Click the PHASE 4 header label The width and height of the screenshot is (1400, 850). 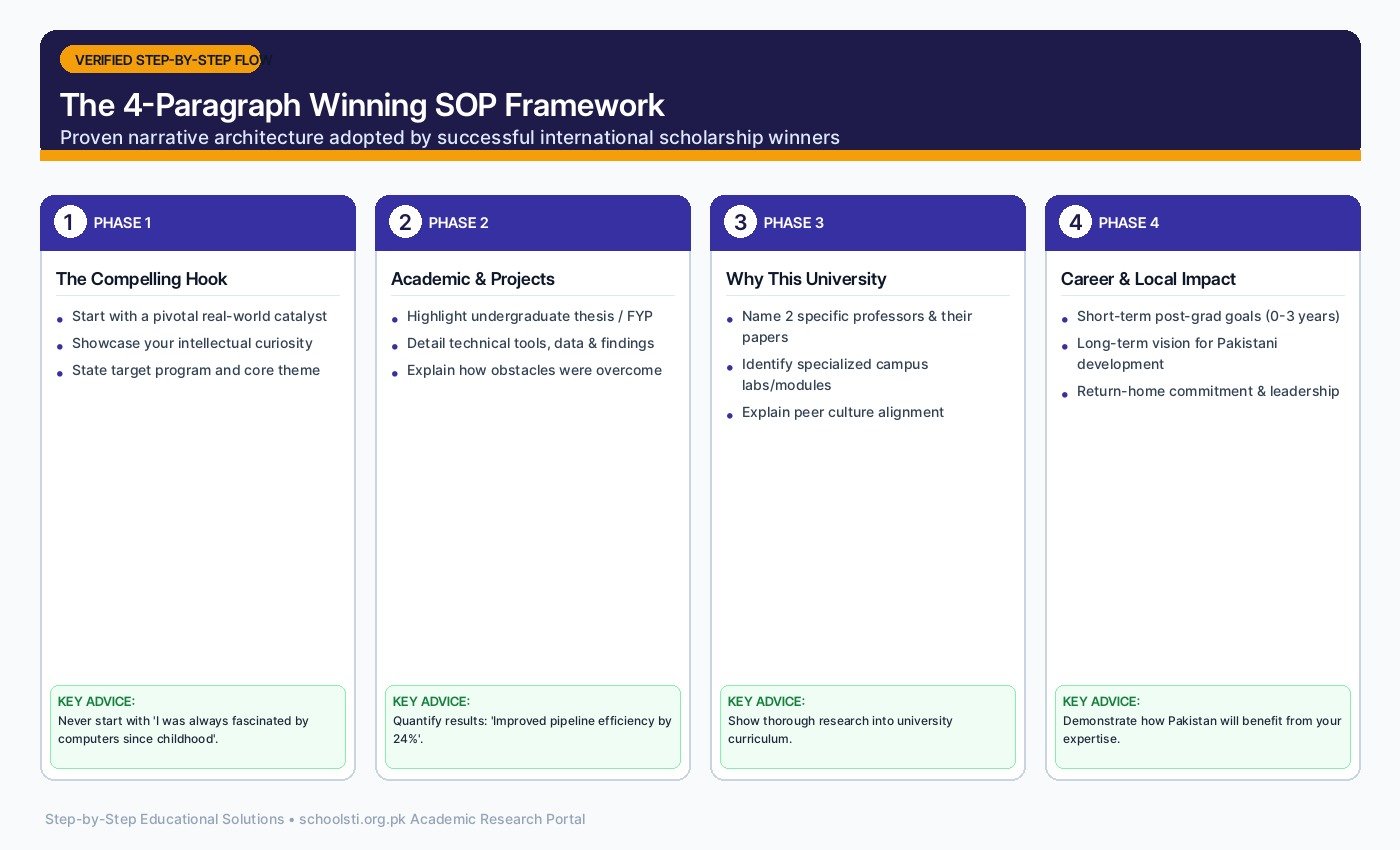click(1128, 223)
